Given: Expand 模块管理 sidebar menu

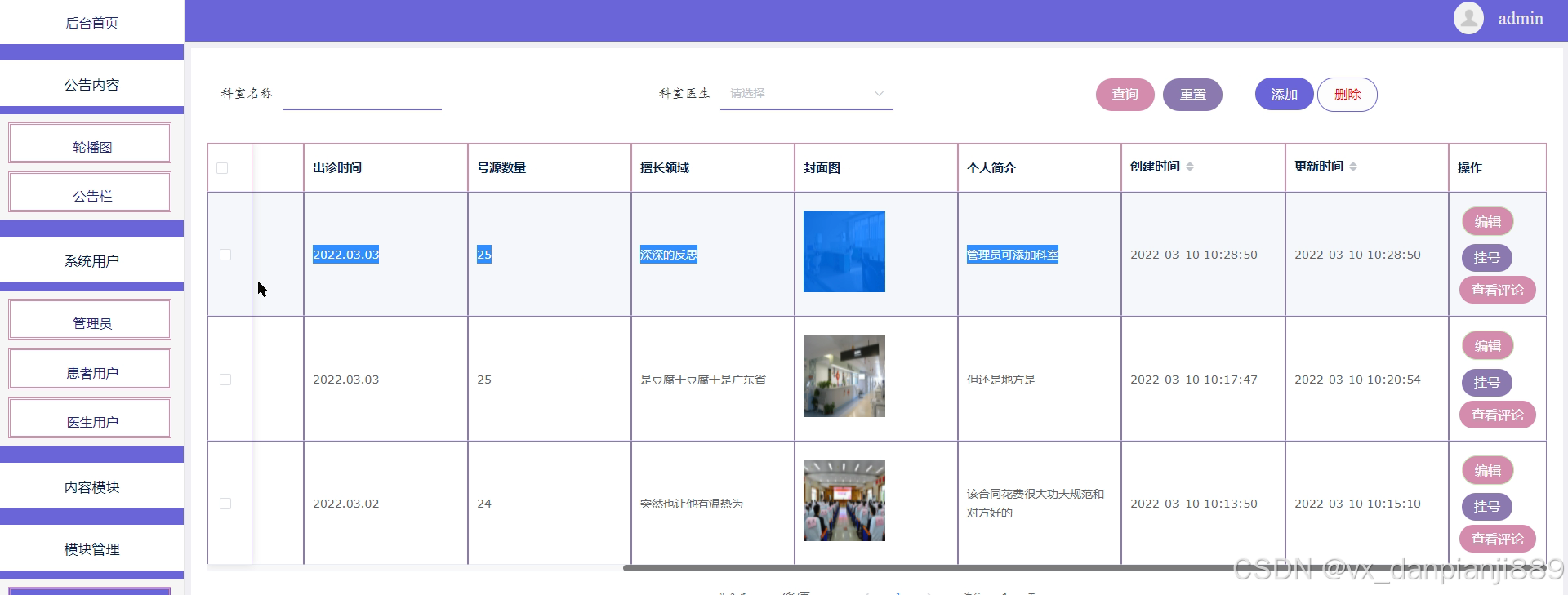Looking at the screenshot, I should tap(91, 549).
